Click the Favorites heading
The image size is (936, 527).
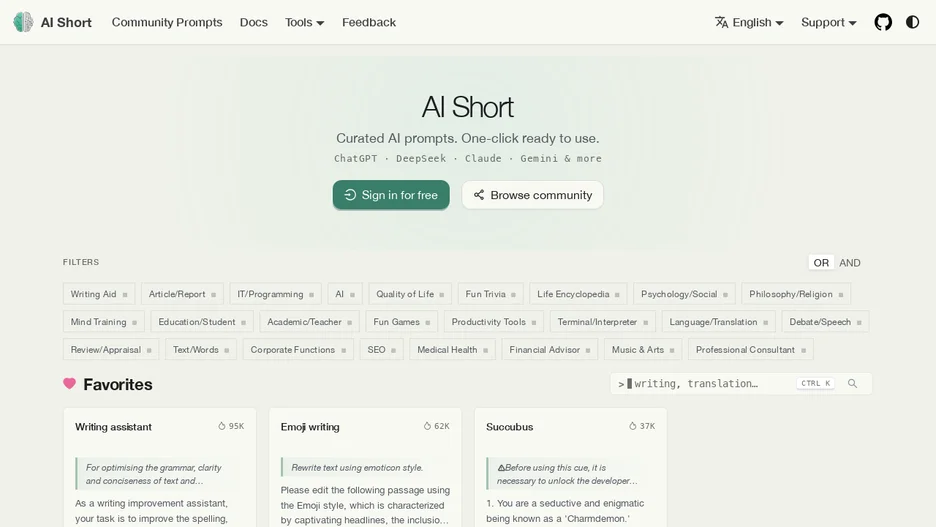click(x=118, y=384)
